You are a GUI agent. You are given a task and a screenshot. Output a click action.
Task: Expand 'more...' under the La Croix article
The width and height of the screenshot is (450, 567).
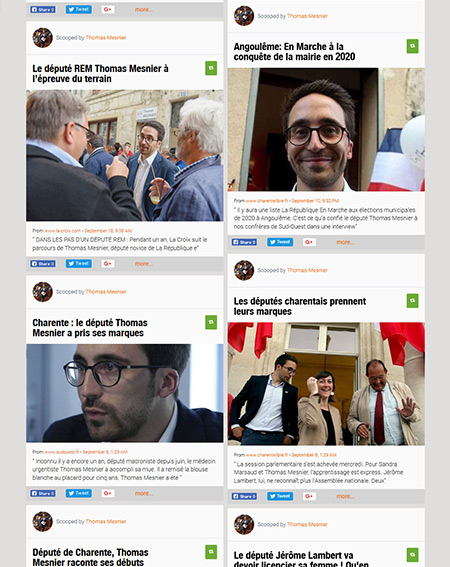coord(144,264)
